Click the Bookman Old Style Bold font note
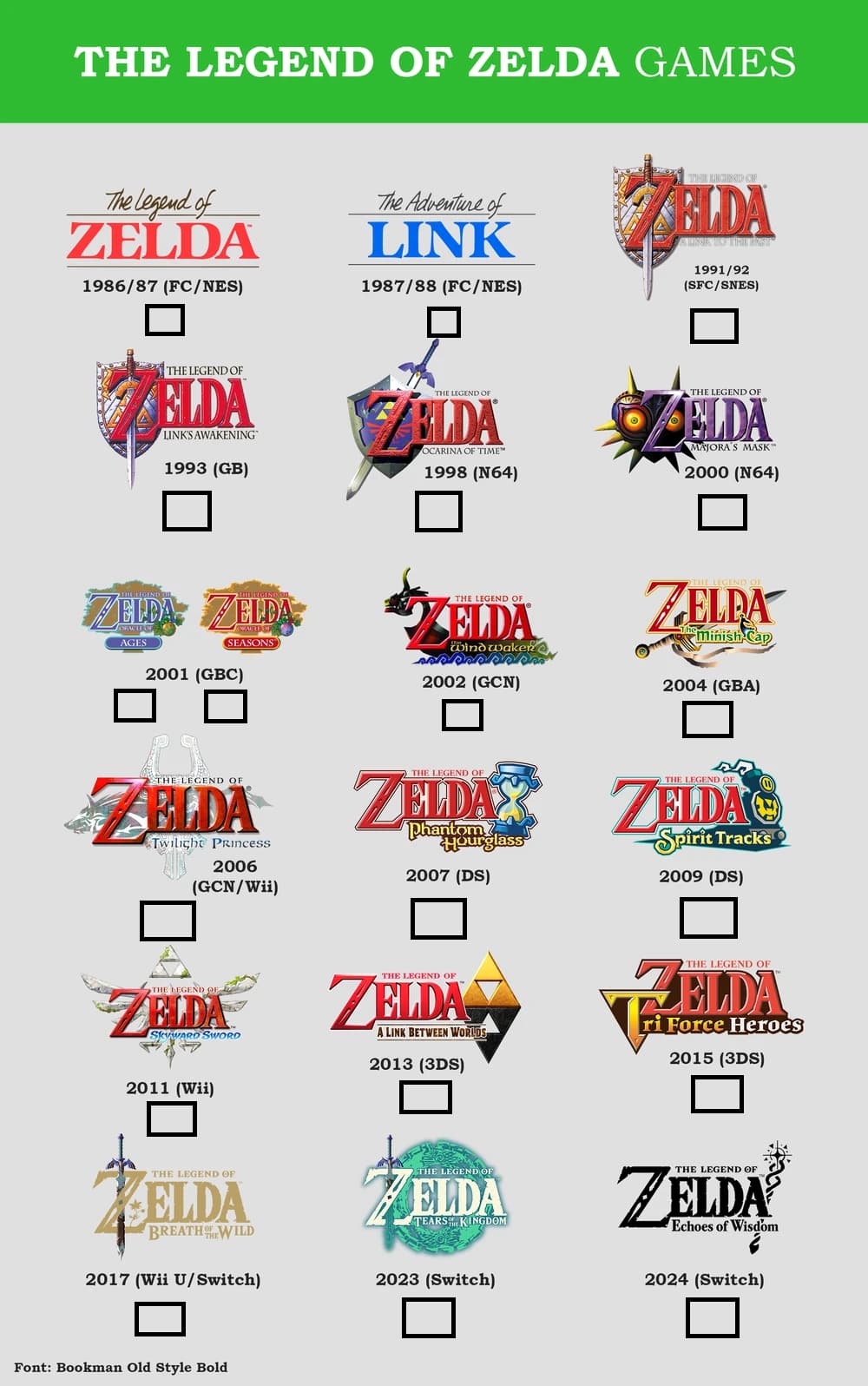 pyautogui.click(x=121, y=1367)
